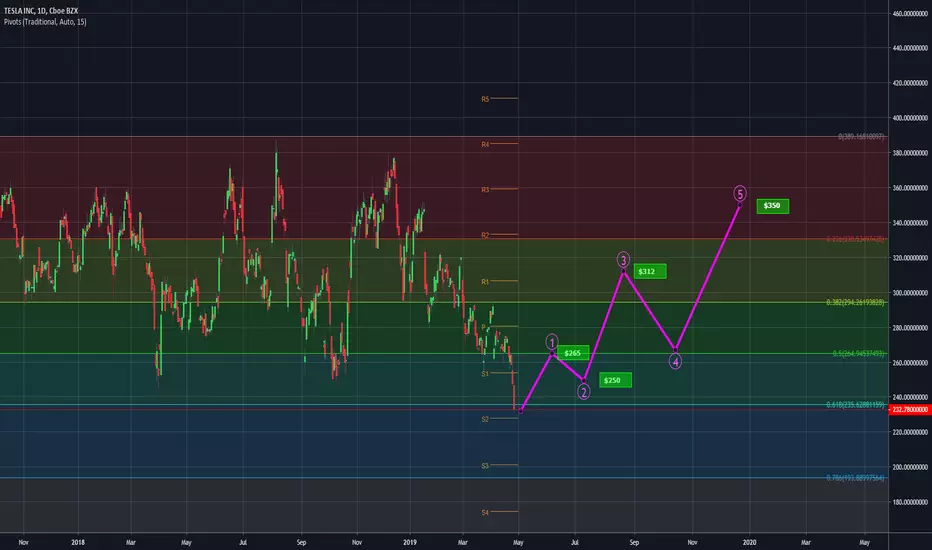Click the circled wave 2 marker
Viewport: 932px width, 550px height.
click(584, 392)
